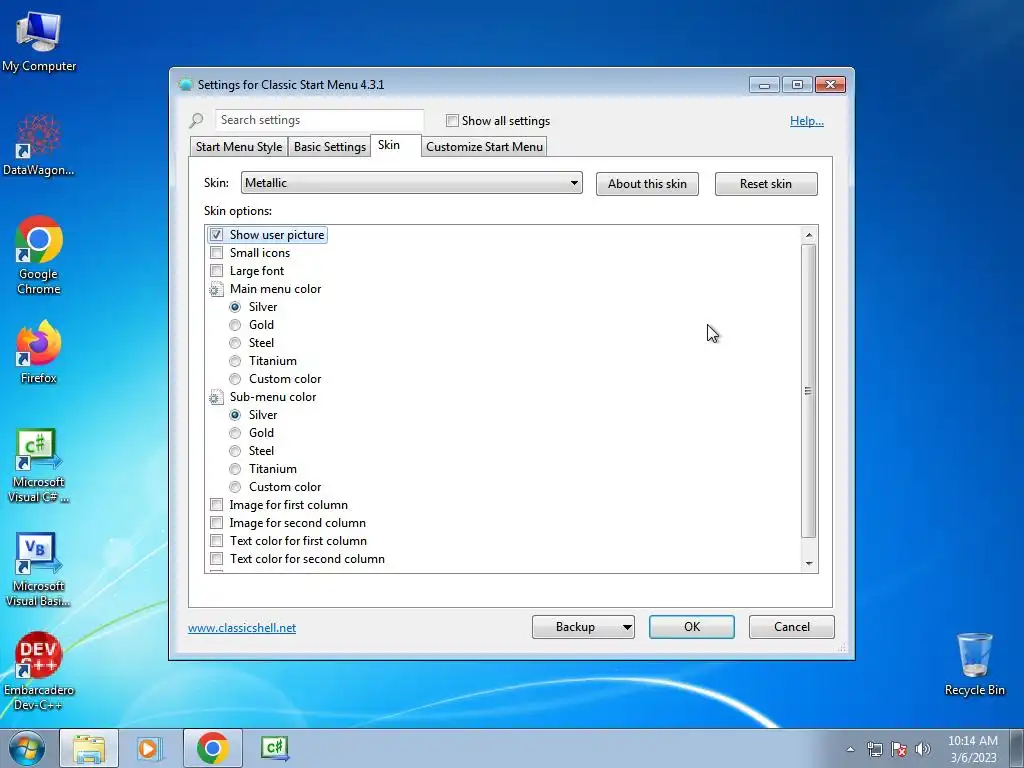1024x768 pixels.
Task: Switch to Basic Settings tab
Action: (330, 147)
